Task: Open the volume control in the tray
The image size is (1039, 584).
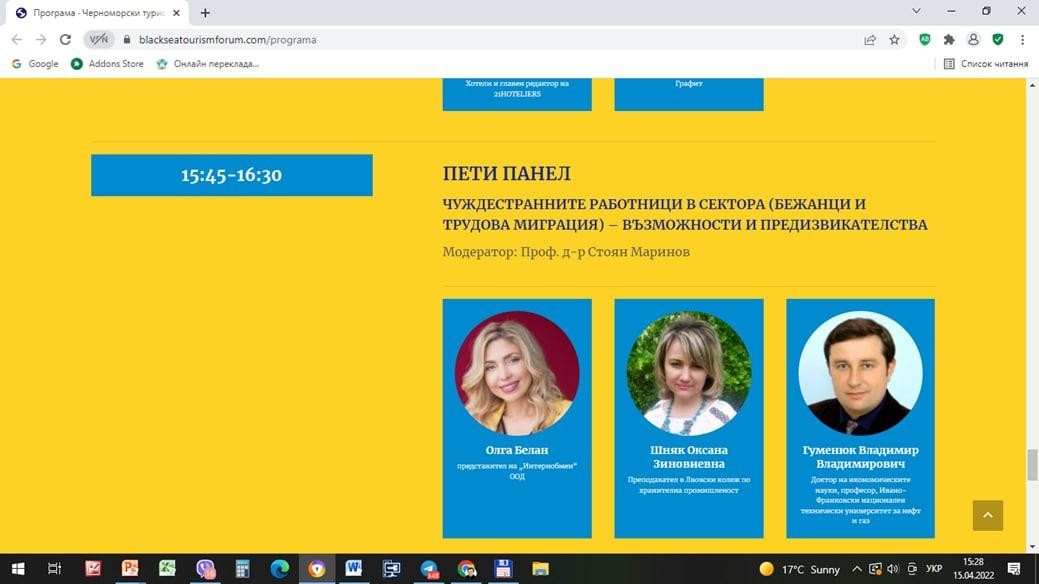Action: pyautogui.click(x=893, y=569)
